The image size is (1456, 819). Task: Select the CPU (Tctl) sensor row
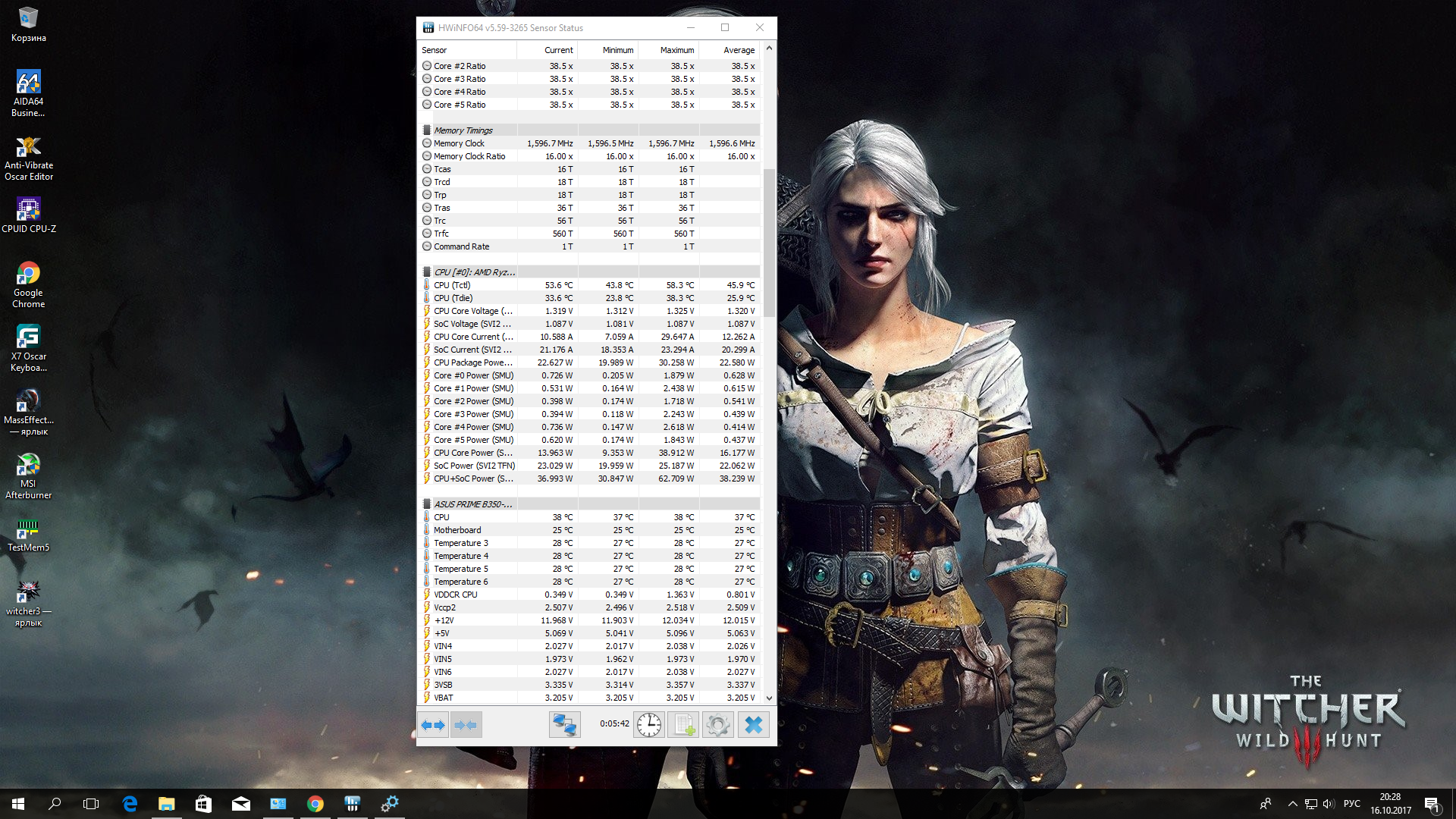point(452,285)
